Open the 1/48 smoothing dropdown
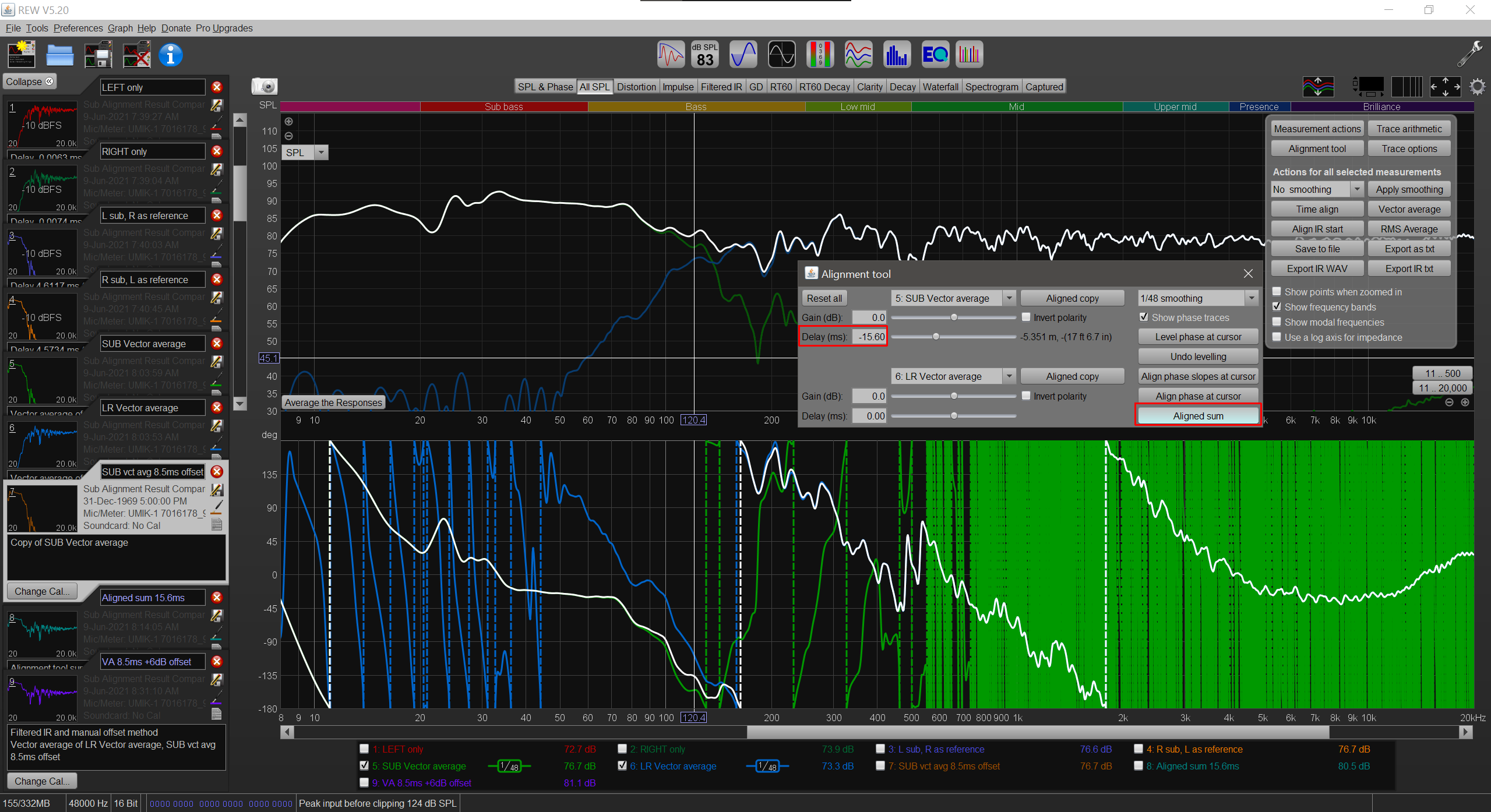 coord(1251,298)
